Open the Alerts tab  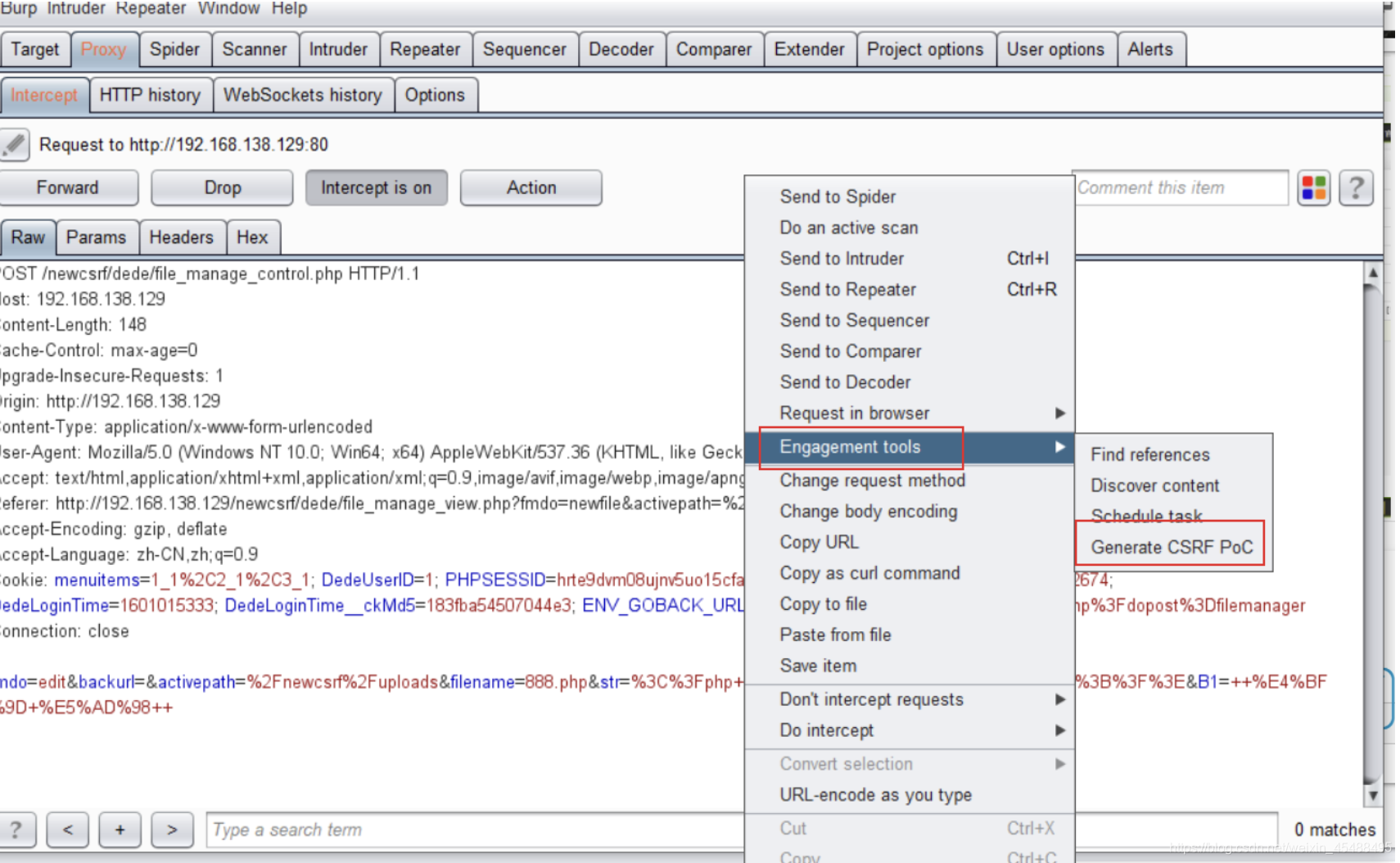1150,49
